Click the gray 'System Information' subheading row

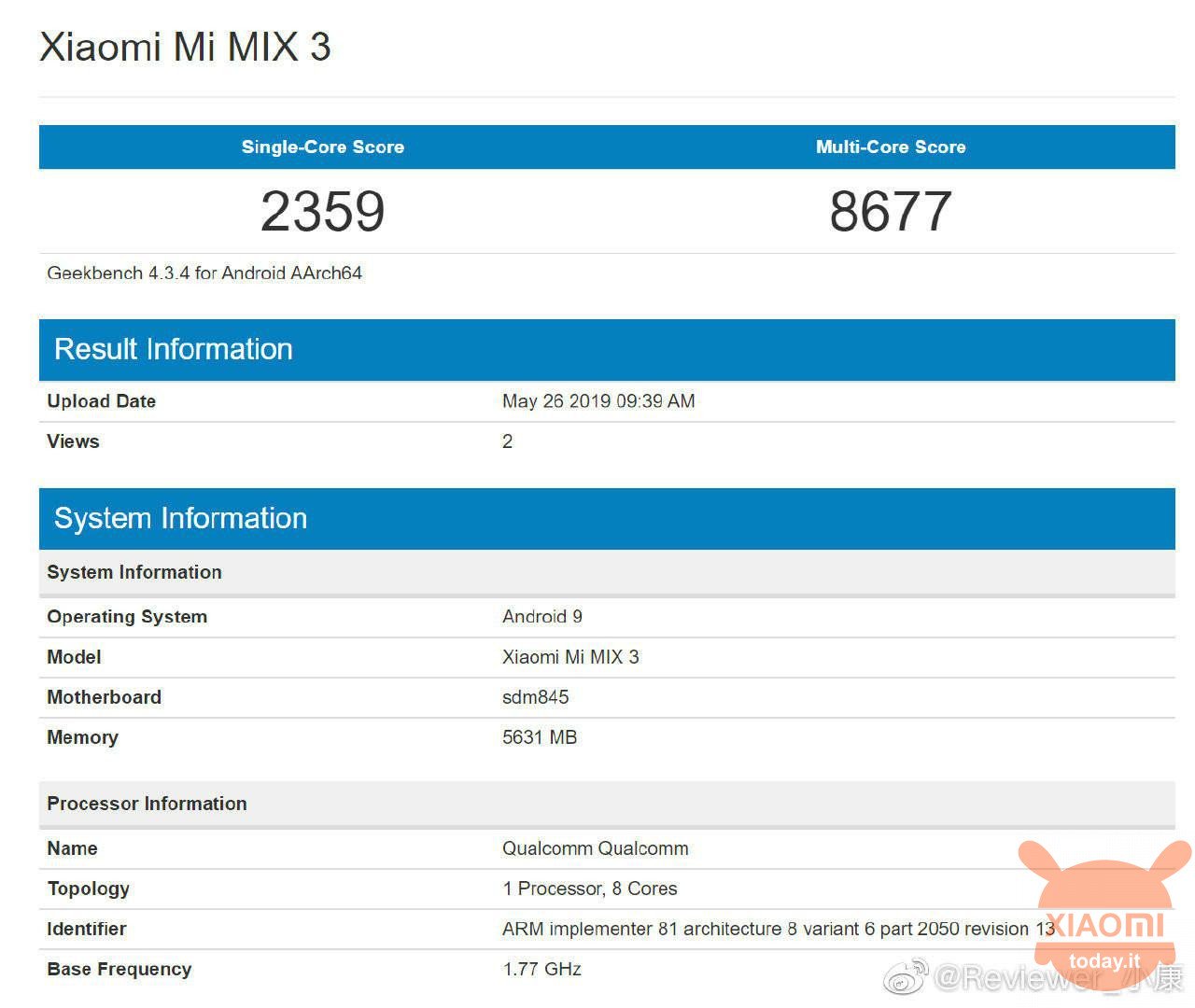pyautogui.click(x=607, y=572)
